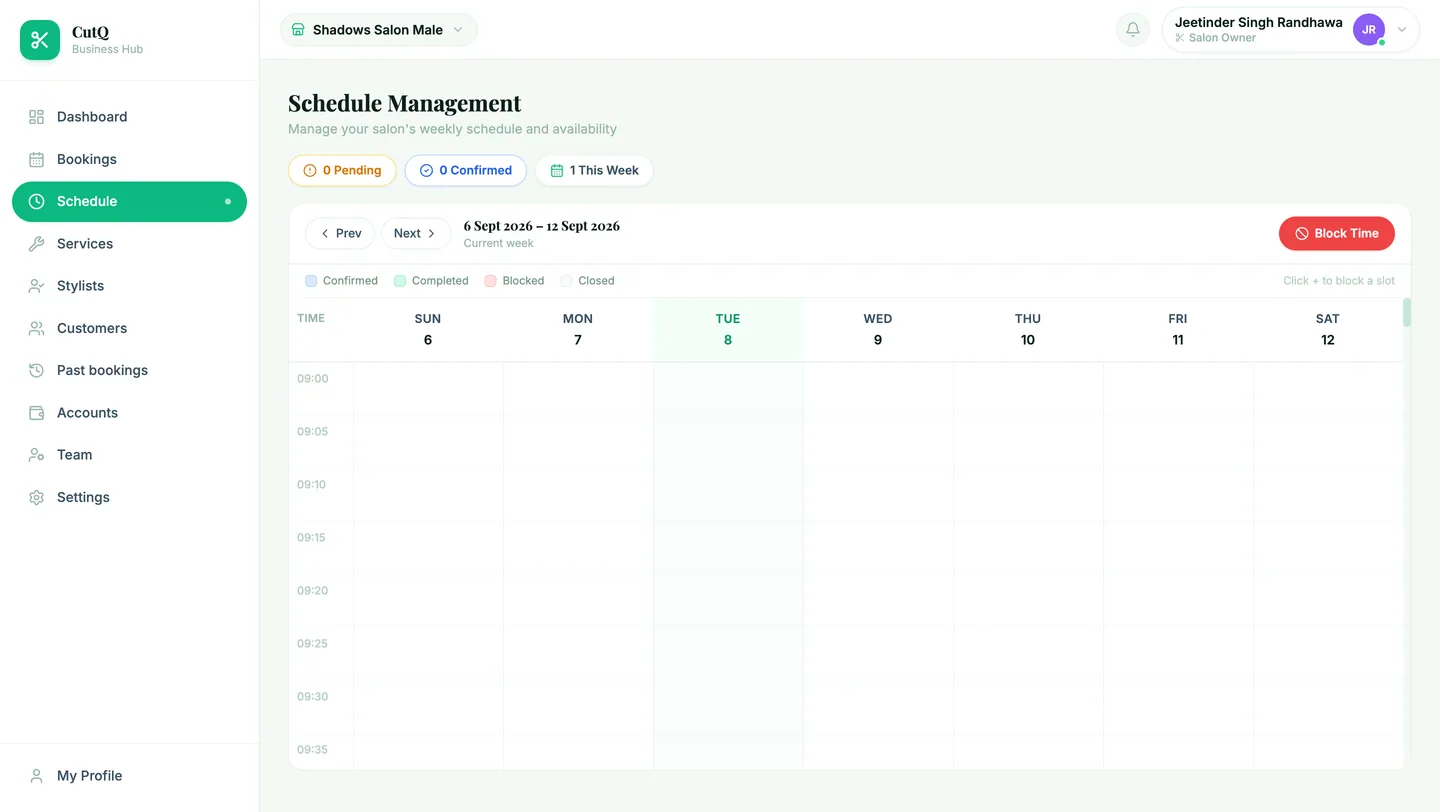Image resolution: width=1440 pixels, height=812 pixels.
Task: Click the Settings gear icon
Action: click(37, 497)
